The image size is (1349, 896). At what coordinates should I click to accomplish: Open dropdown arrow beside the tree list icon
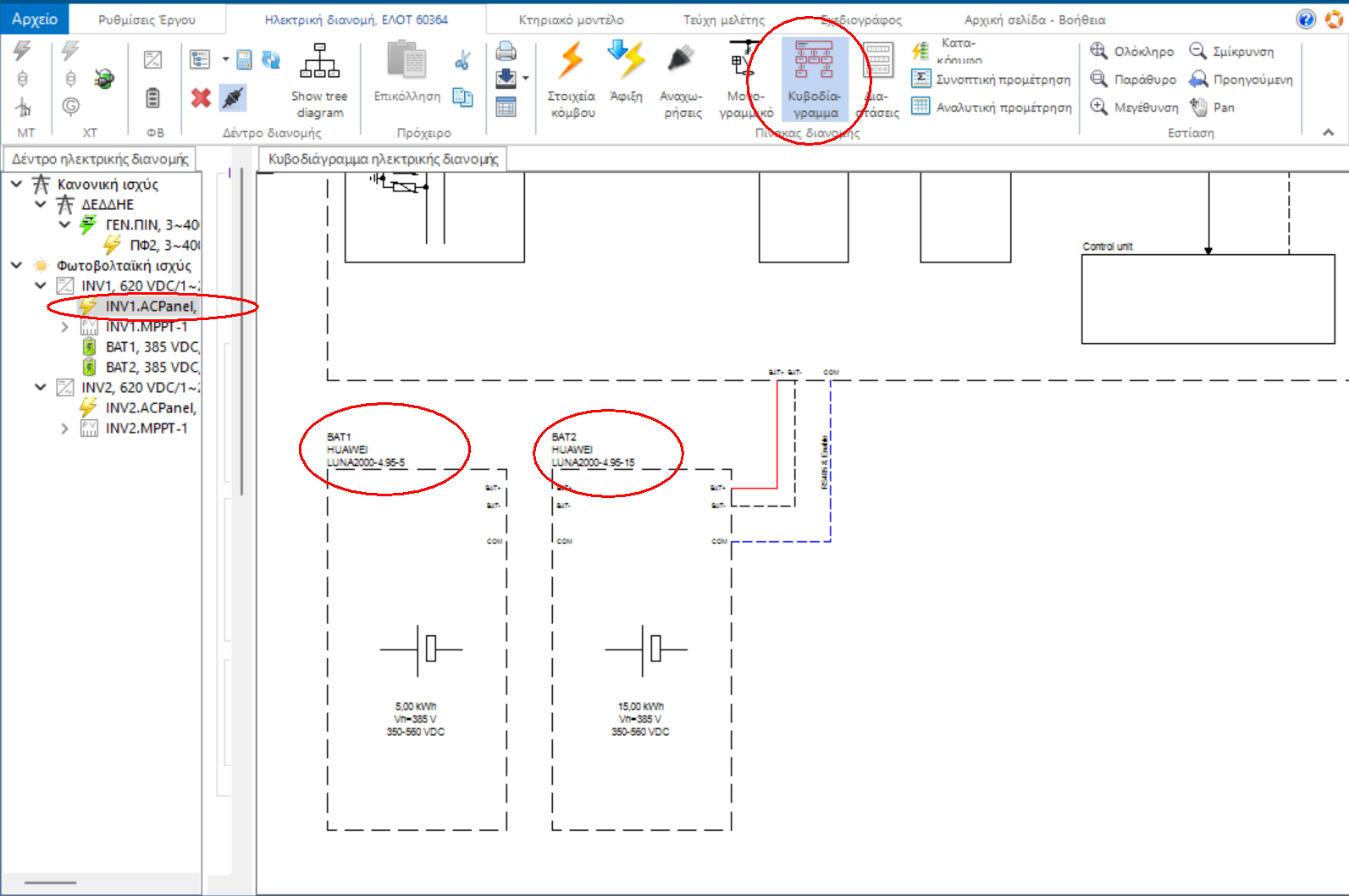click(x=225, y=59)
